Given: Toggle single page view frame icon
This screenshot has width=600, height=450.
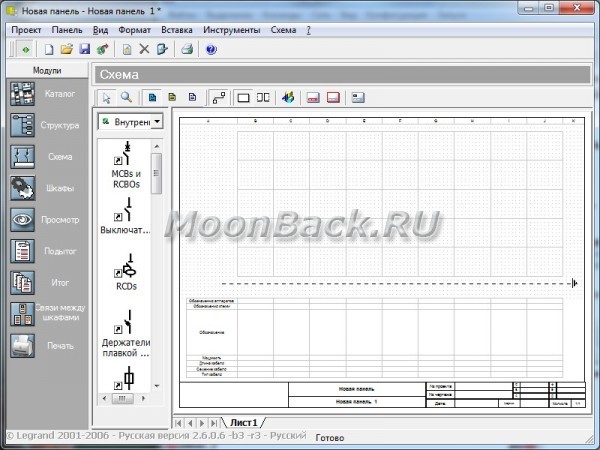Looking at the screenshot, I should 243,98.
